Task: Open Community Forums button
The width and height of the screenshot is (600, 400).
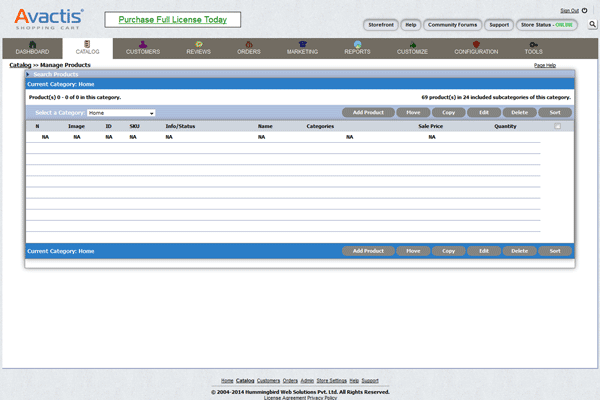Action: [x=452, y=25]
